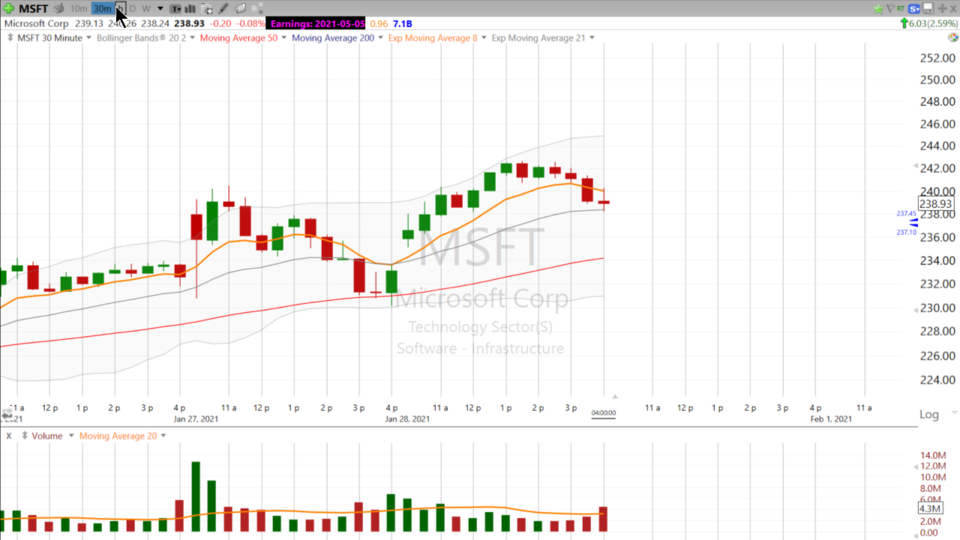
Task: Click the Jan 27, 2021 date label
Action: 195,419
